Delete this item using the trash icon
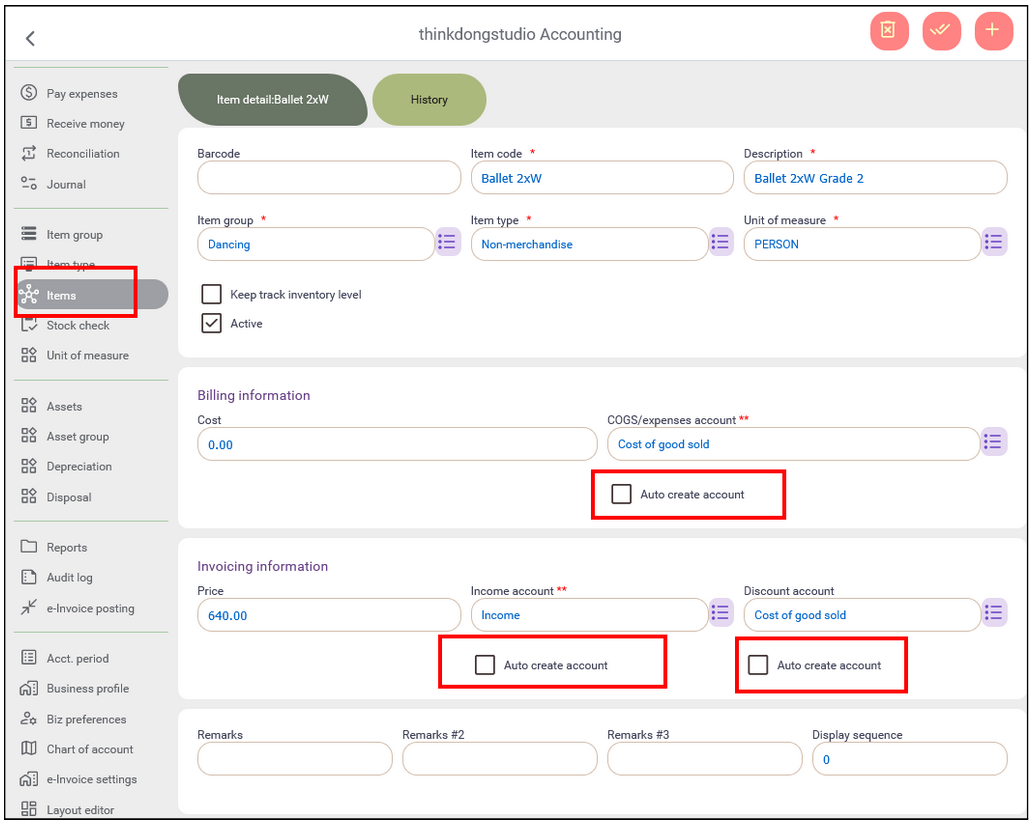This screenshot has height=823, width=1033. tap(889, 30)
